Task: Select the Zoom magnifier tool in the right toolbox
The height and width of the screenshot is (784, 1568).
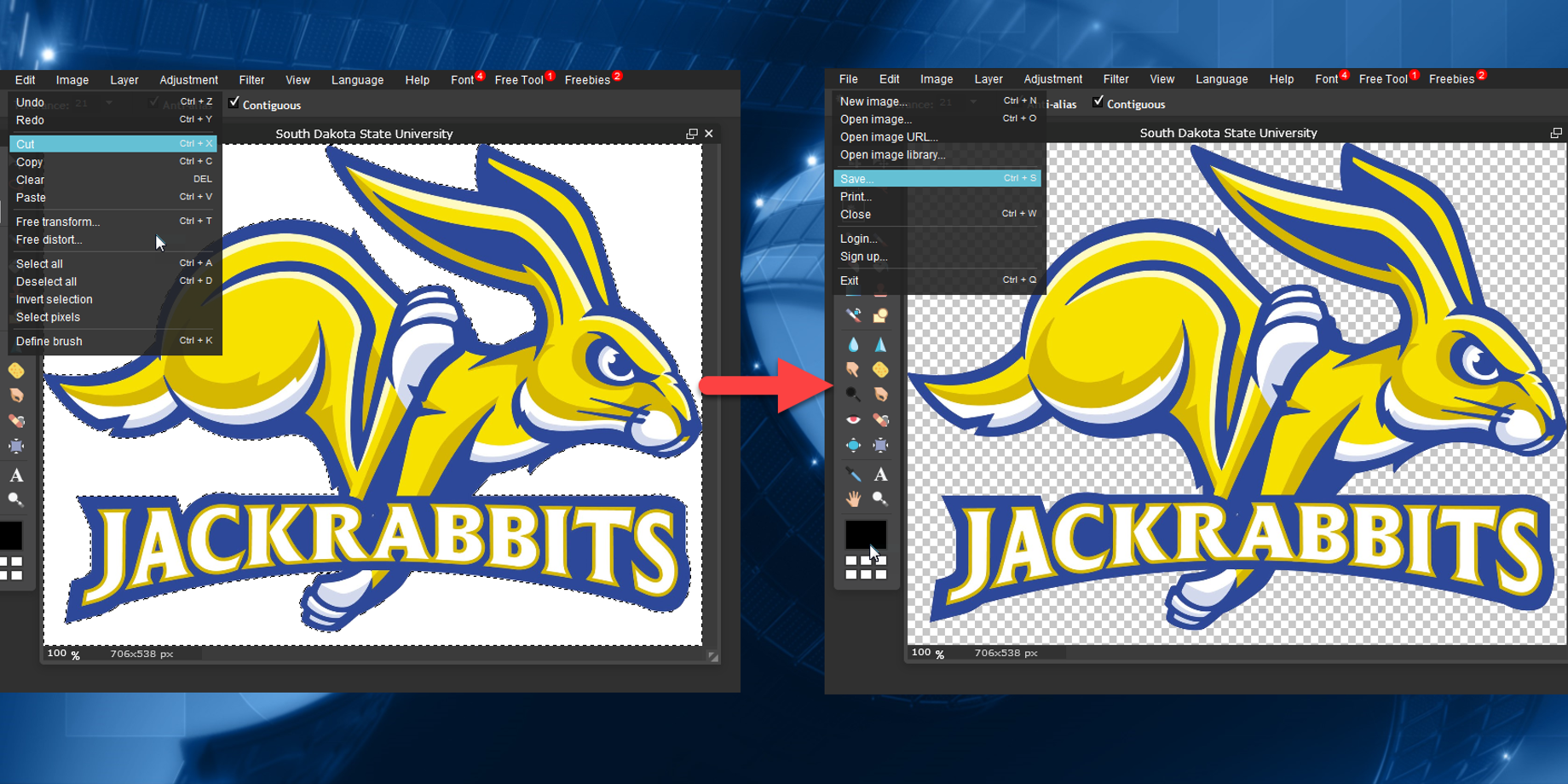Action: [880, 499]
